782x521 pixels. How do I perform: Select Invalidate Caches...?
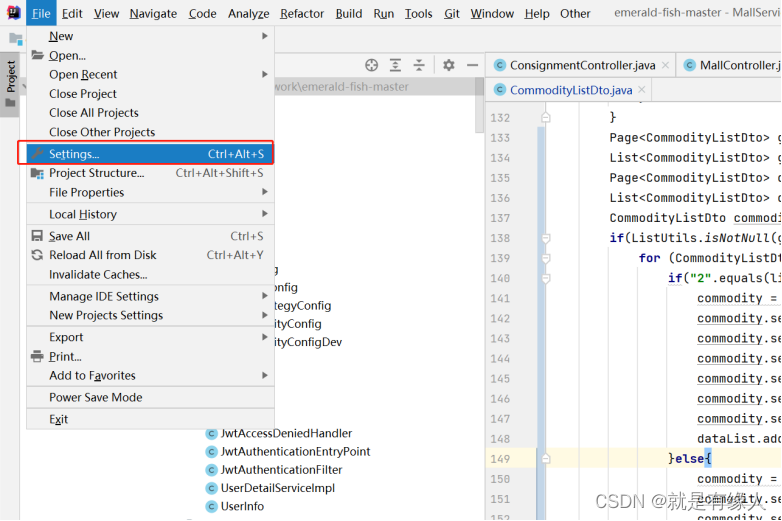(150, 274)
